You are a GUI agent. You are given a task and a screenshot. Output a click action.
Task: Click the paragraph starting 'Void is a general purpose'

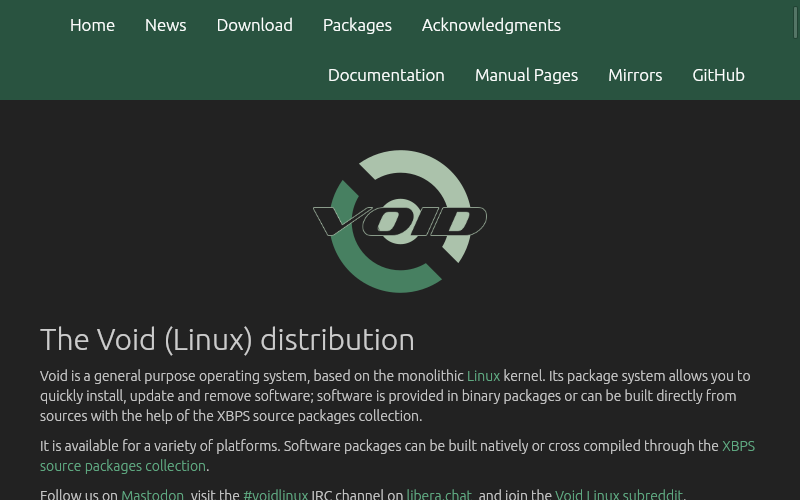(300, 396)
